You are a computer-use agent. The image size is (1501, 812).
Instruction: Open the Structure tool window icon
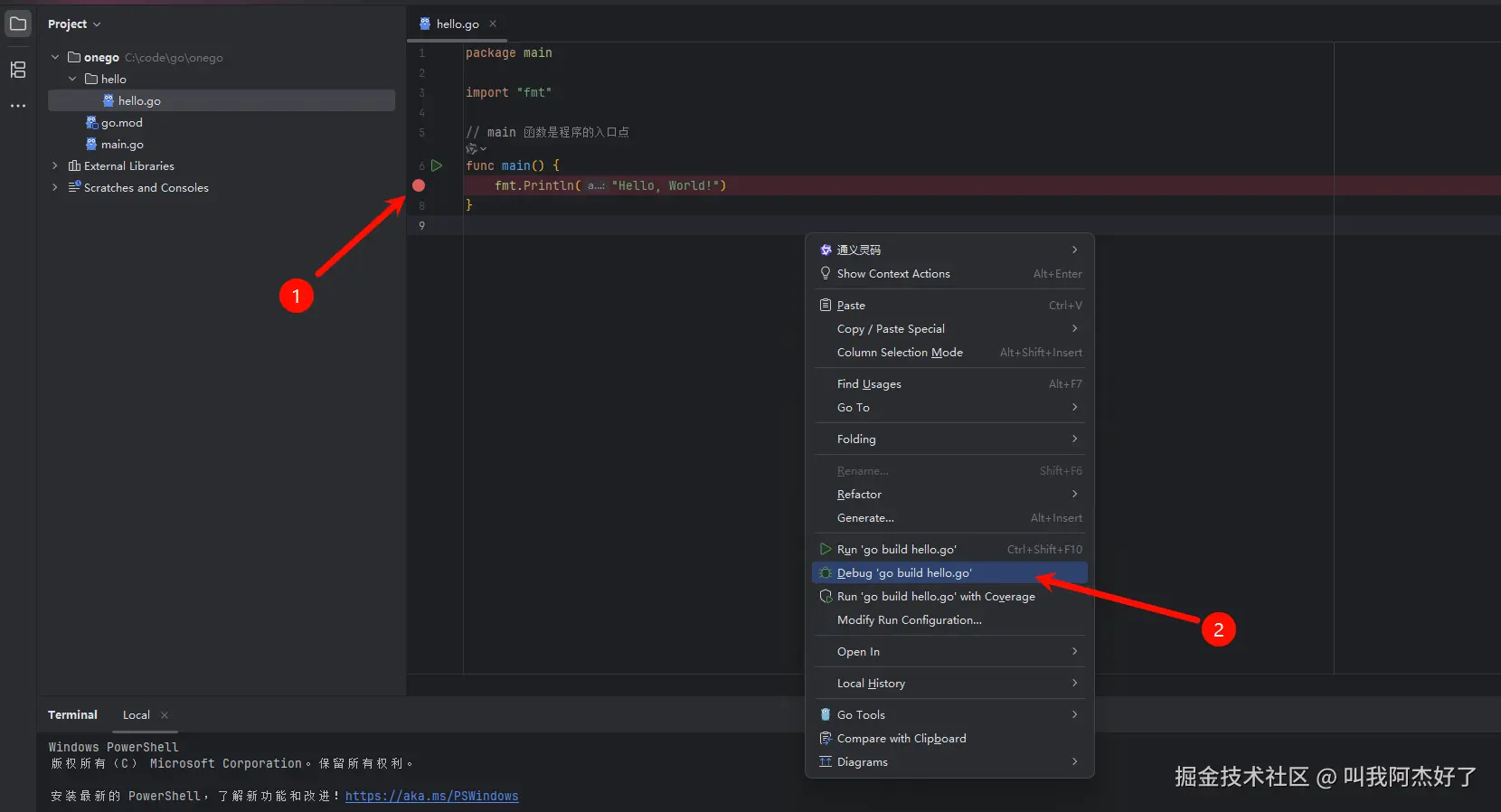click(x=18, y=70)
